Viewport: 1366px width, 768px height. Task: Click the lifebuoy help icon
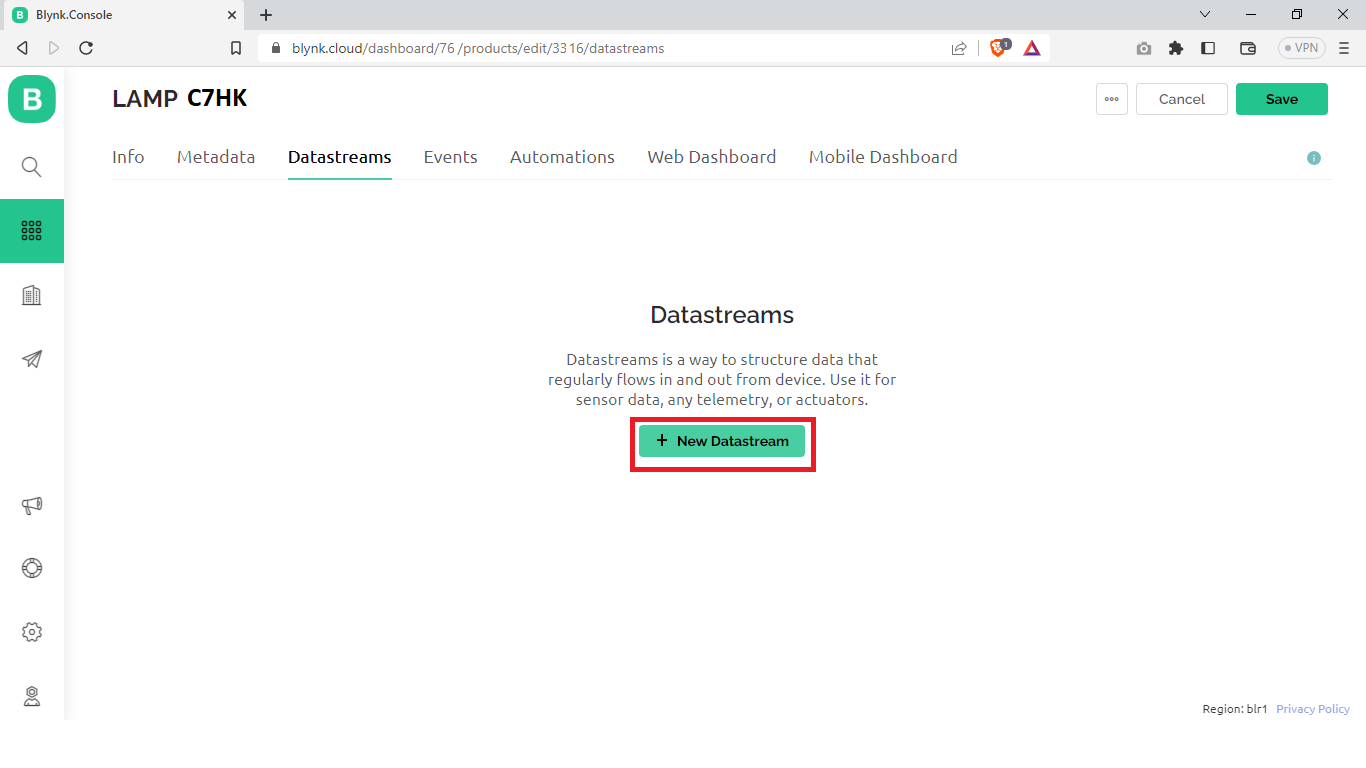32,568
